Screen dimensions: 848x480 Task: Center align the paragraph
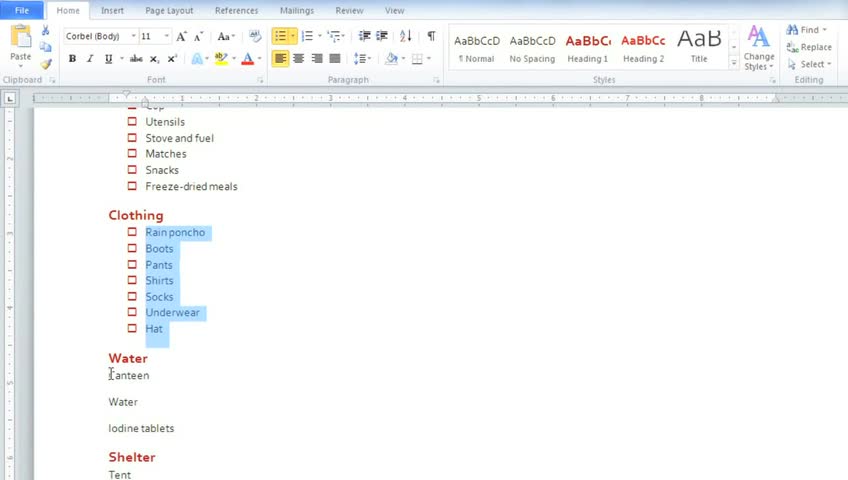(299, 58)
